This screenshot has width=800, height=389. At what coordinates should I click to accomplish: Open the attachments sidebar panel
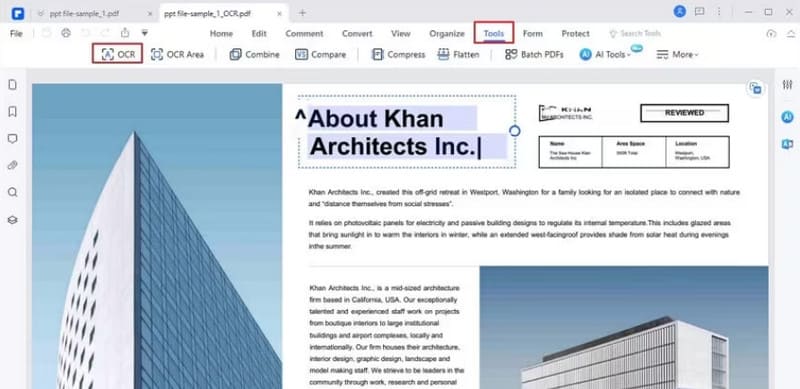click(13, 165)
